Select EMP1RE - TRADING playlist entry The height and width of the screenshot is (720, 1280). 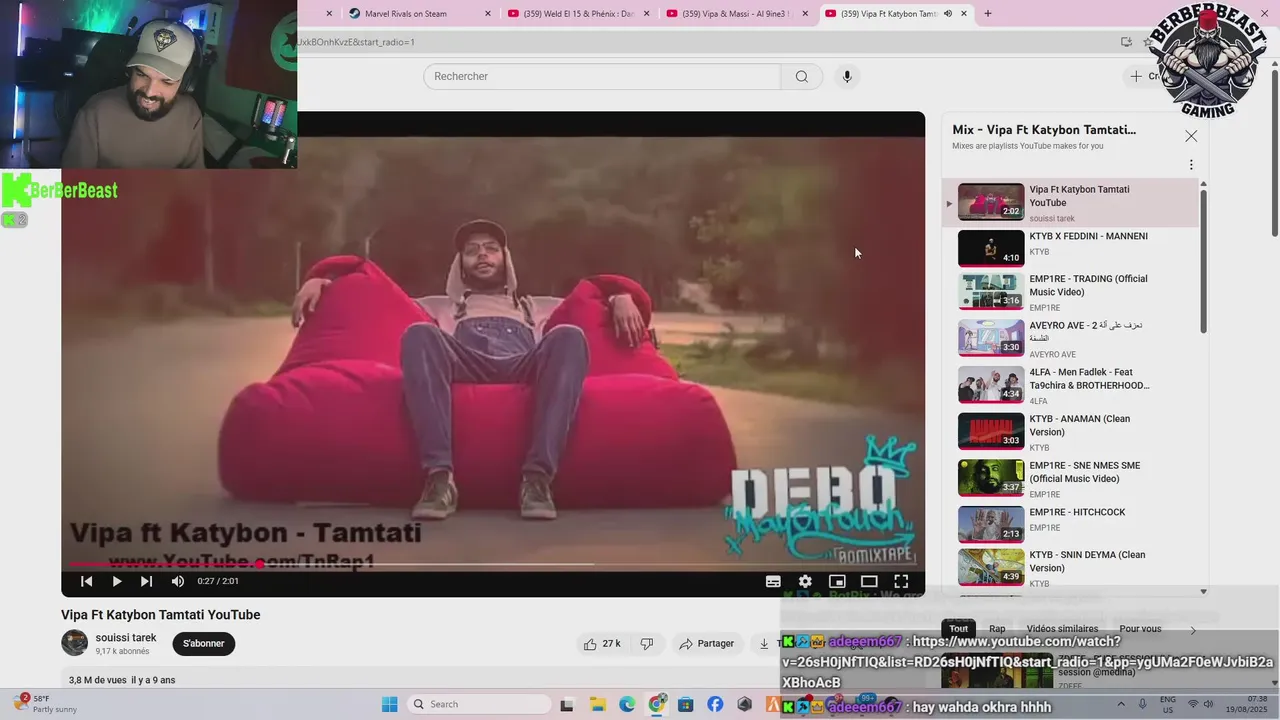(1070, 292)
